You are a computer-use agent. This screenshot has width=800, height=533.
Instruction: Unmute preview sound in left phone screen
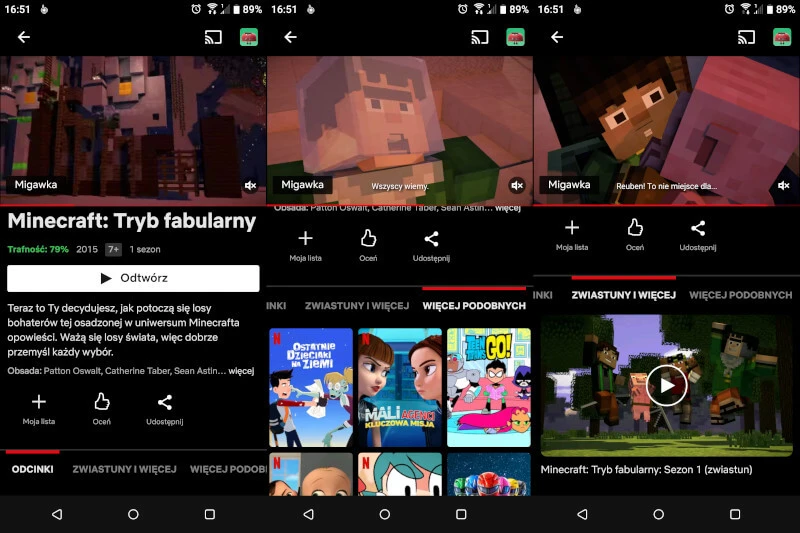(x=250, y=185)
